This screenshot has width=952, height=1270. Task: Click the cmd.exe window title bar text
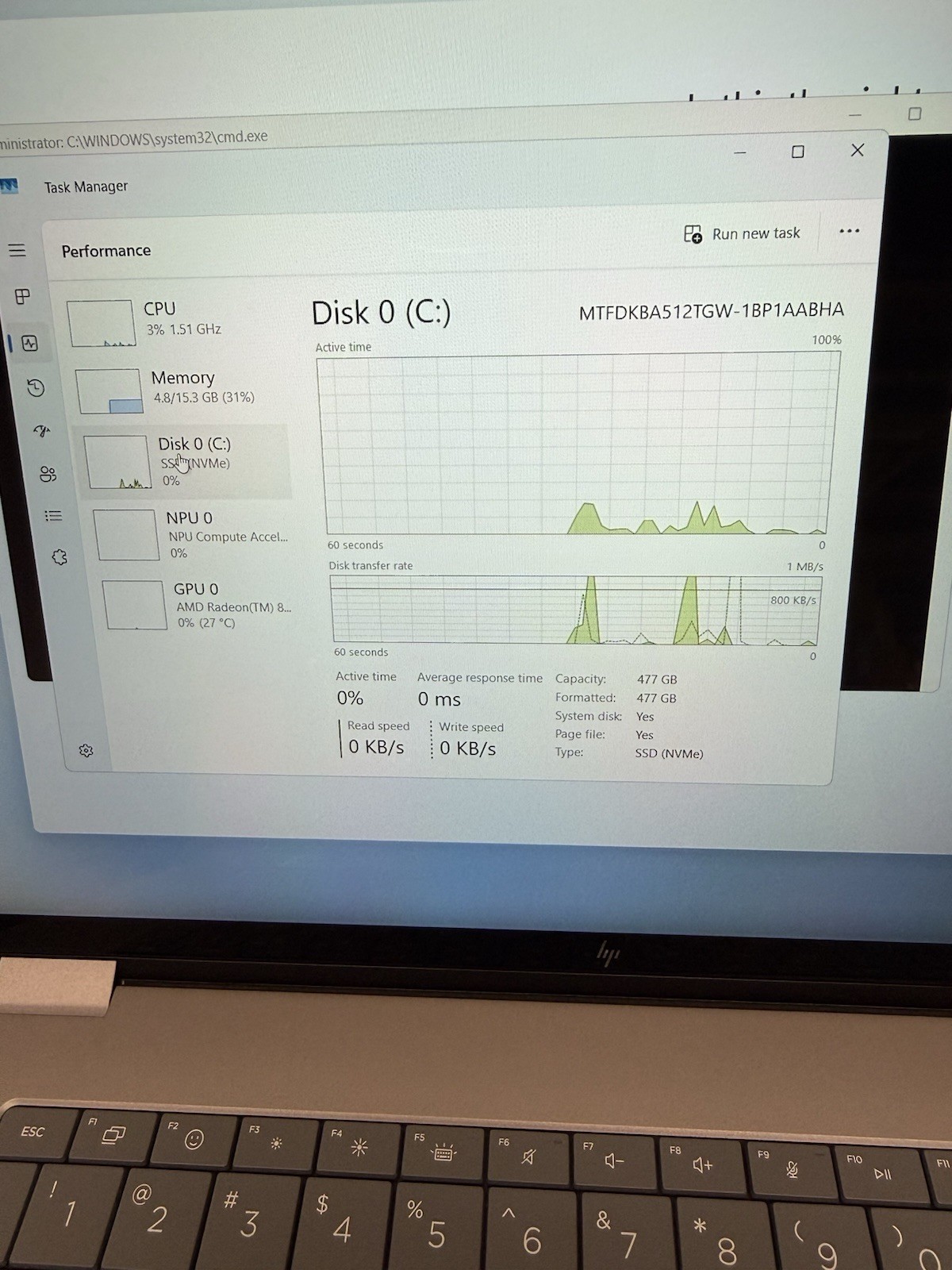click(134, 139)
